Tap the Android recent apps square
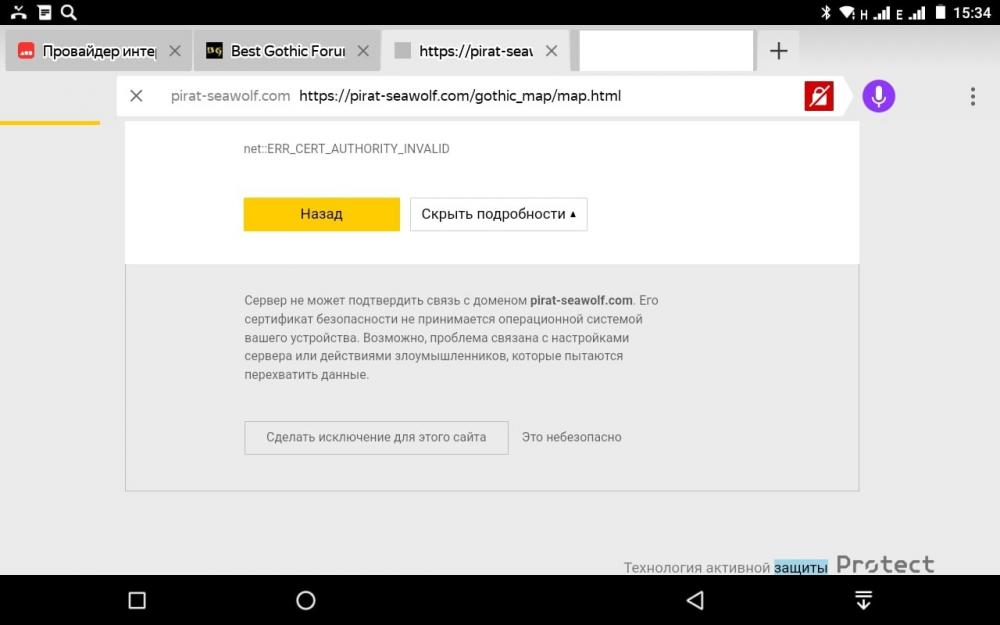The height and width of the screenshot is (625, 1000). click(137, 600)
